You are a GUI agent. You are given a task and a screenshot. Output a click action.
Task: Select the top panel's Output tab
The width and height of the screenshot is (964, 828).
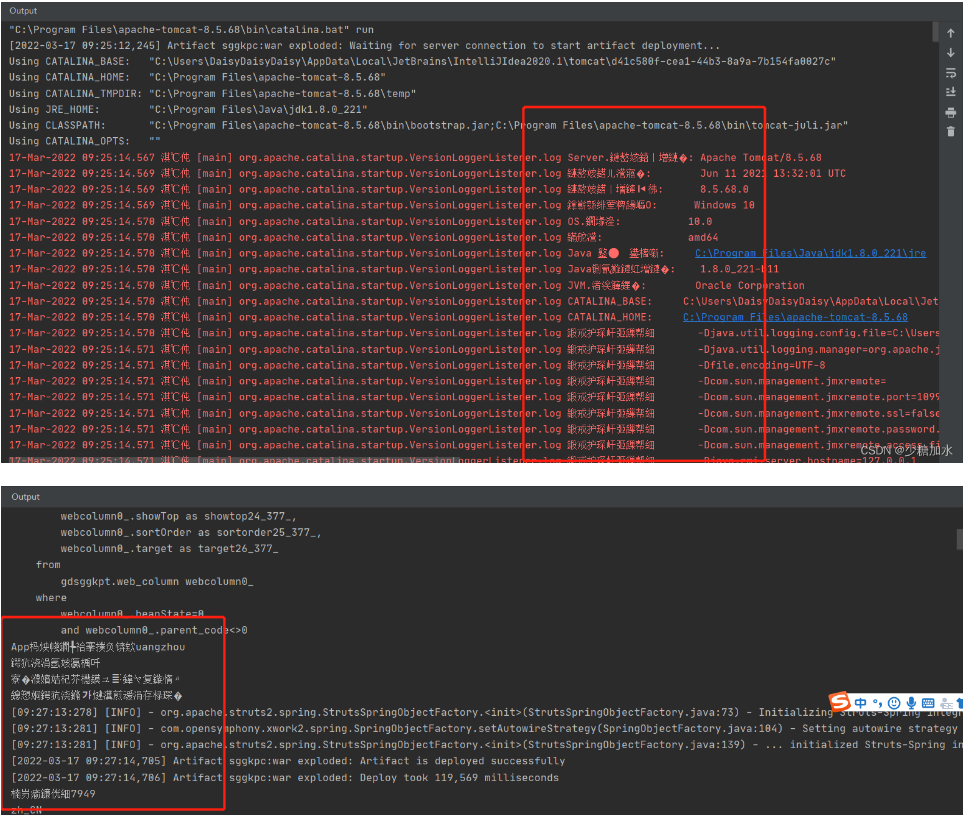[x=23, y=11]
